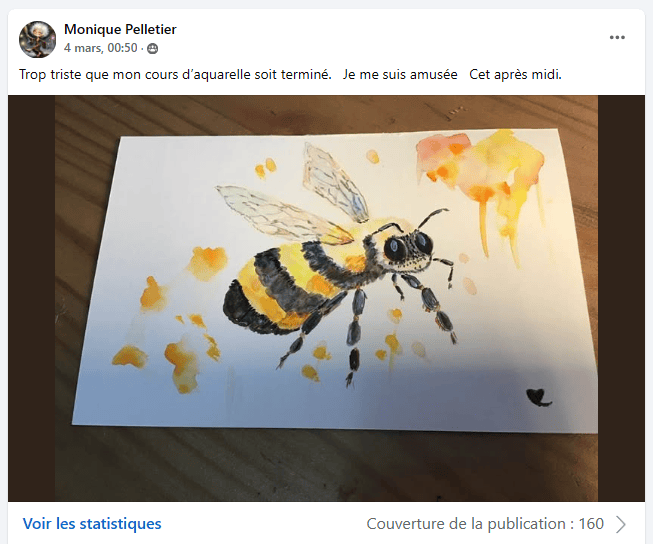The height and width of the screenshot is (544, 653).
Task: Click 'Voir les statistiques' link
Action: tap(92, 524)
